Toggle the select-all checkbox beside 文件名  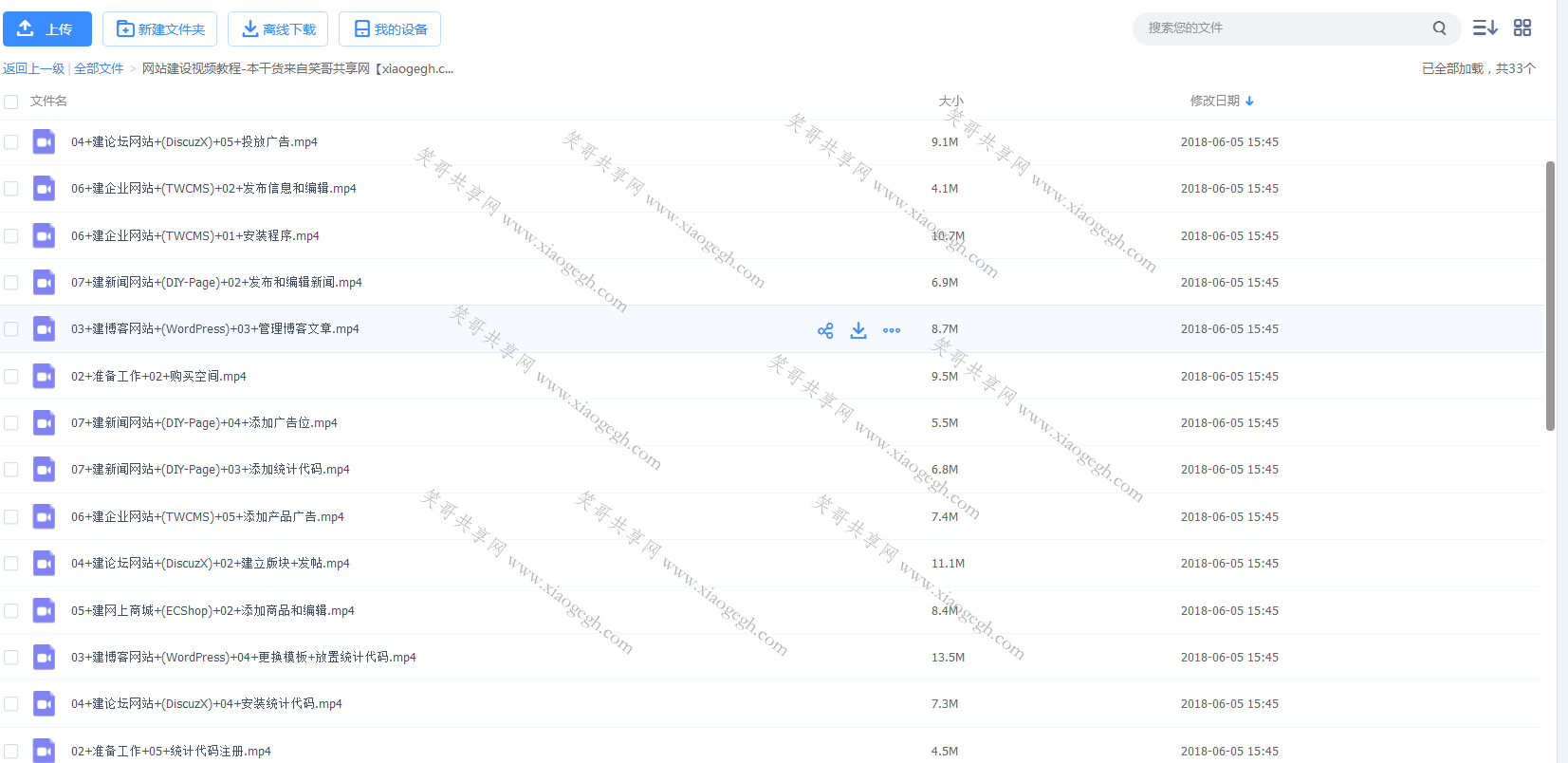click(11, 102)
